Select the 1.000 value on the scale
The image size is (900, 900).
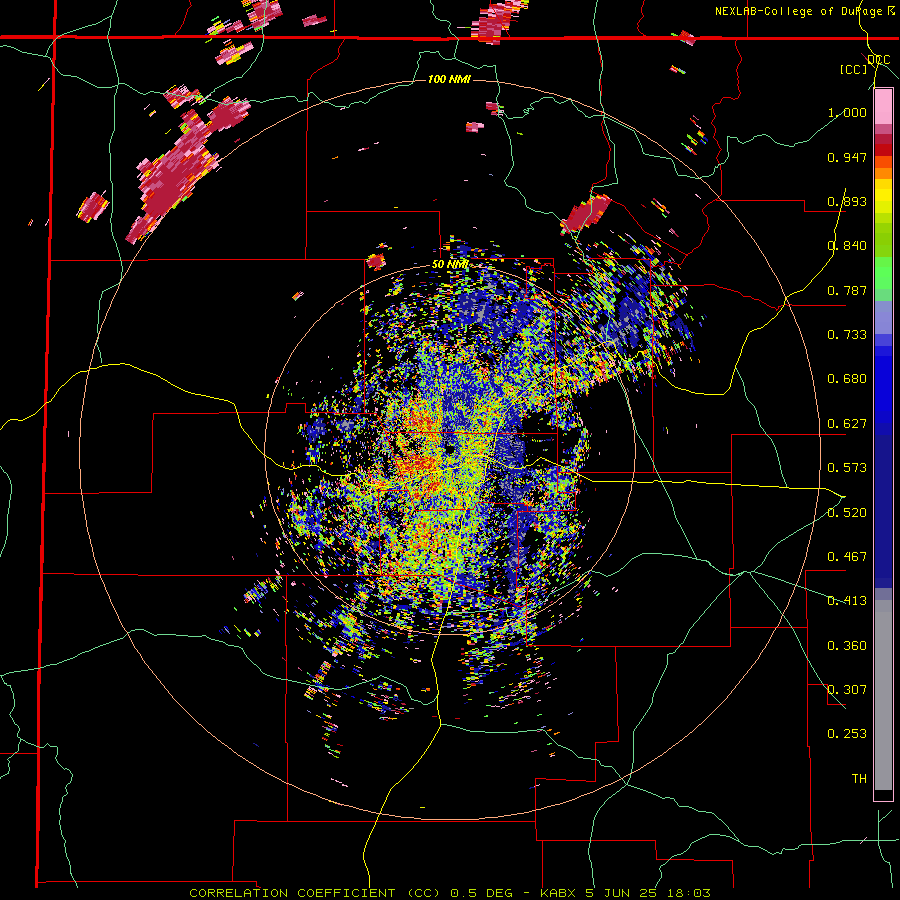click(847, 112)
